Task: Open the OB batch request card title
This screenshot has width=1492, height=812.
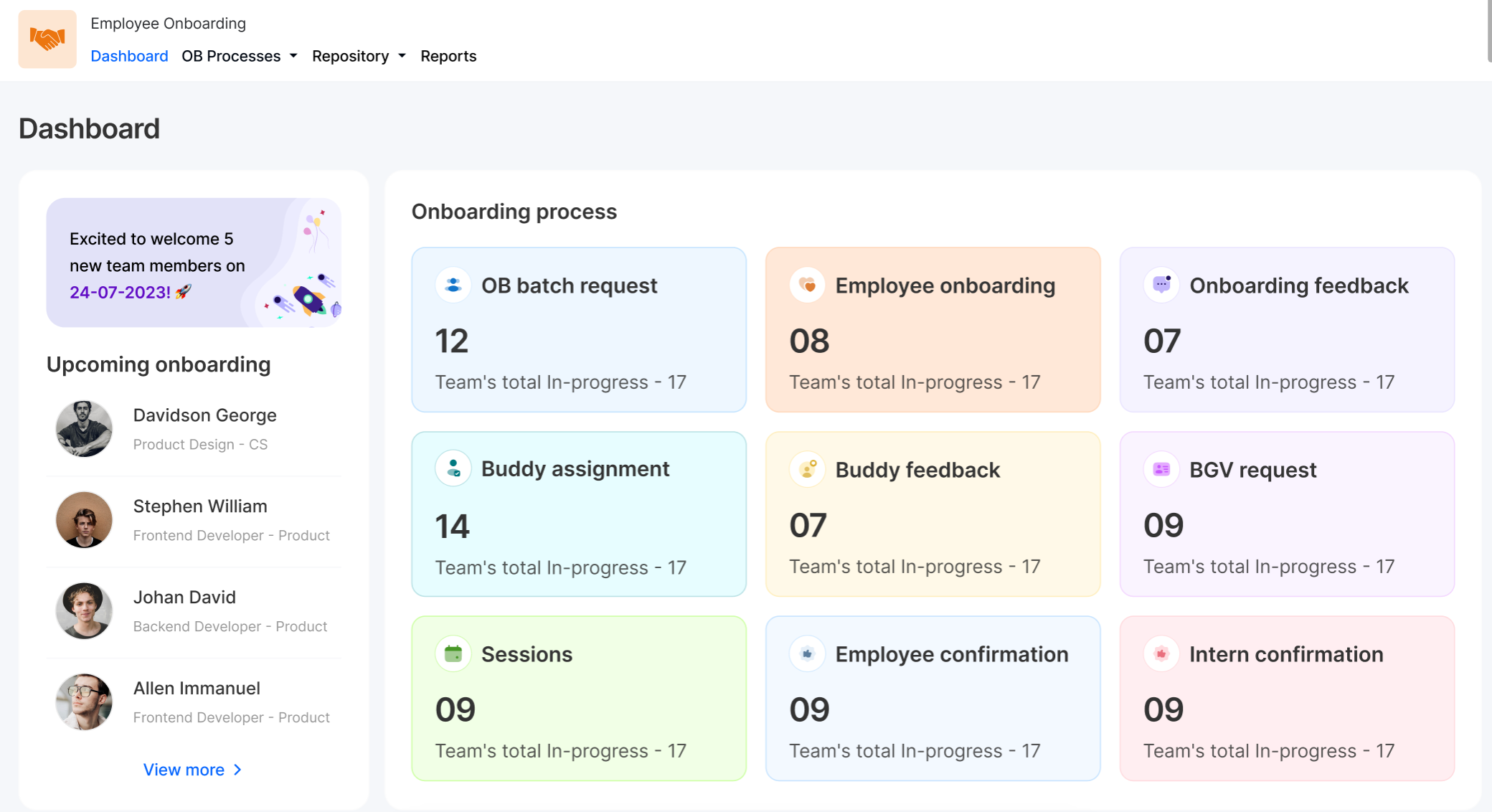Action: point(569,285)
